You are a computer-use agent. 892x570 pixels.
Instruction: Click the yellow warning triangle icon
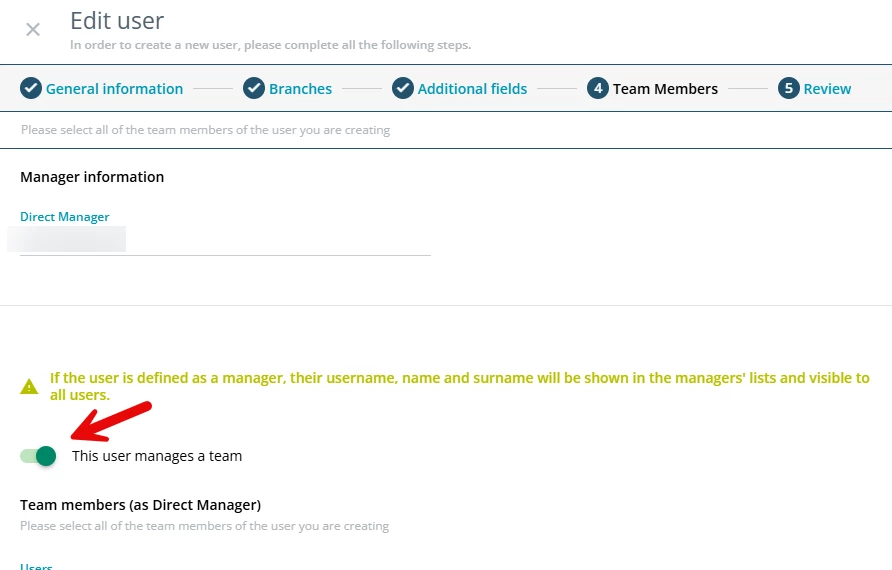(x=30, y=386)
